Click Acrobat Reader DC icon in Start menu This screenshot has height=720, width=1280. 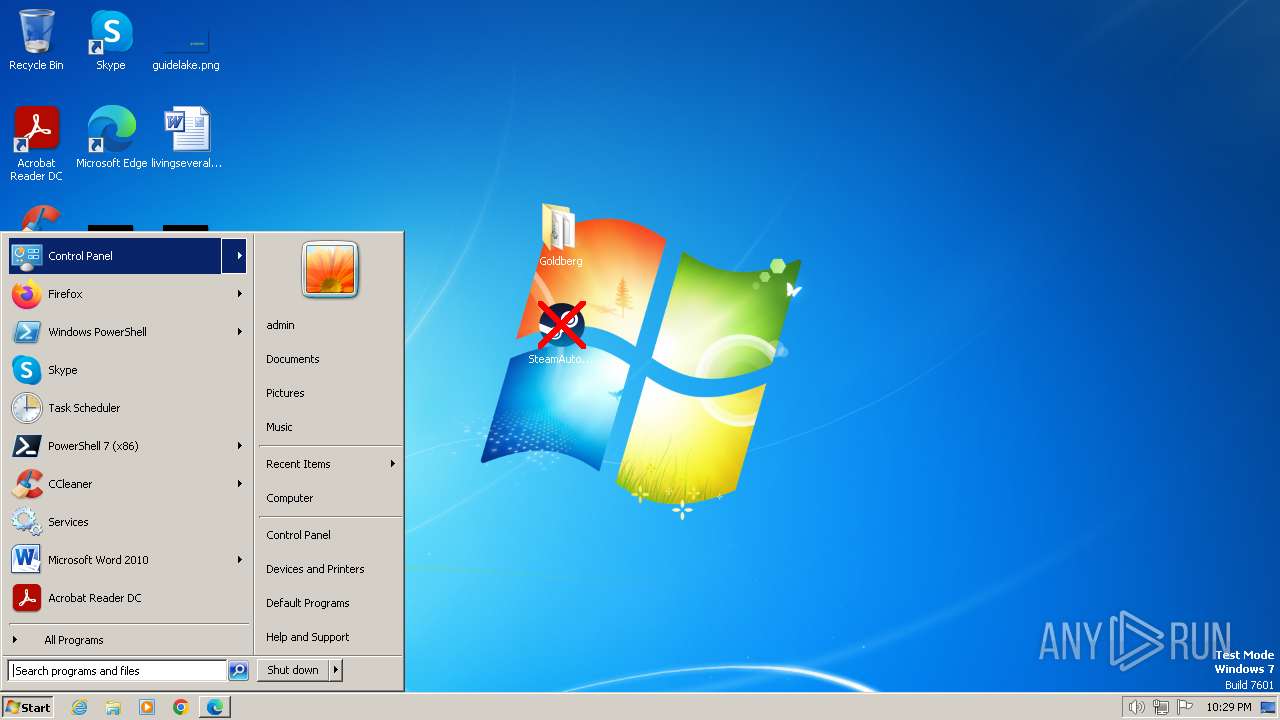(x=27, y=598)
